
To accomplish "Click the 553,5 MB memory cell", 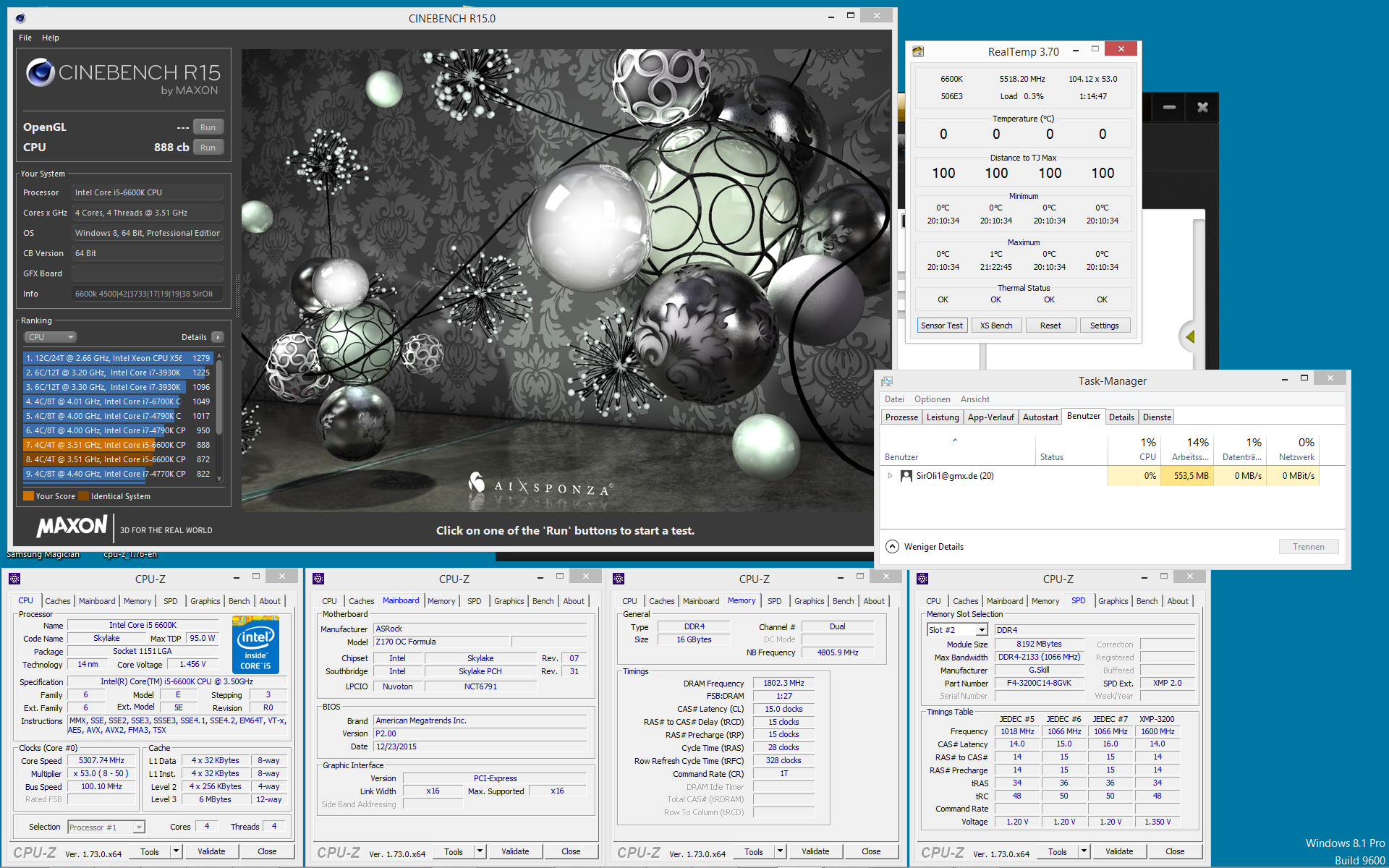I will (x=1187, y=476).
